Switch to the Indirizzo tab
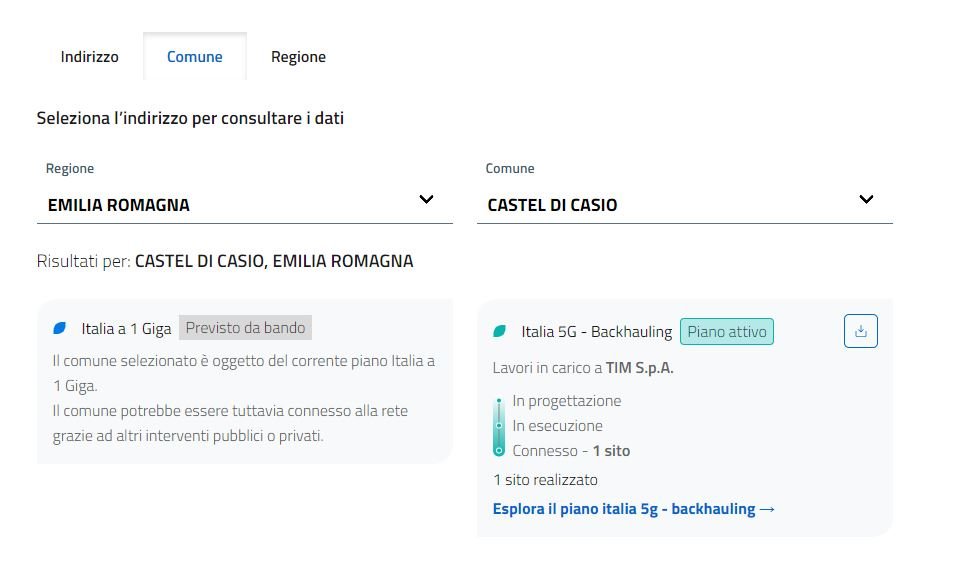The image size is (970, 561). click(x=89, y=57)
